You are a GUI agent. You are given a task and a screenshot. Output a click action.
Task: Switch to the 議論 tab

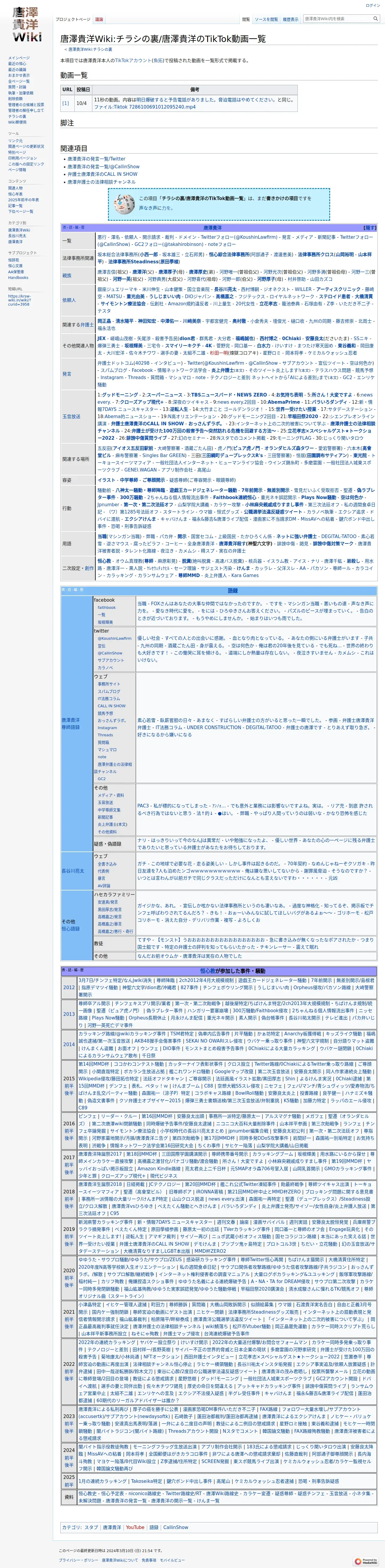[x=99, y=19]
